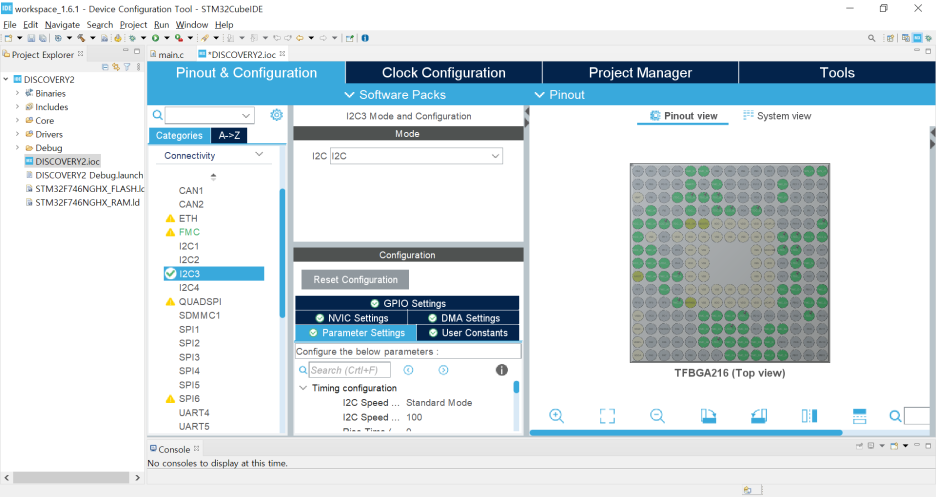Image resolution: width=936 pixels, height=497 pixels.
Task: Select the Categories view toggle
Action: tap(179, 135)
